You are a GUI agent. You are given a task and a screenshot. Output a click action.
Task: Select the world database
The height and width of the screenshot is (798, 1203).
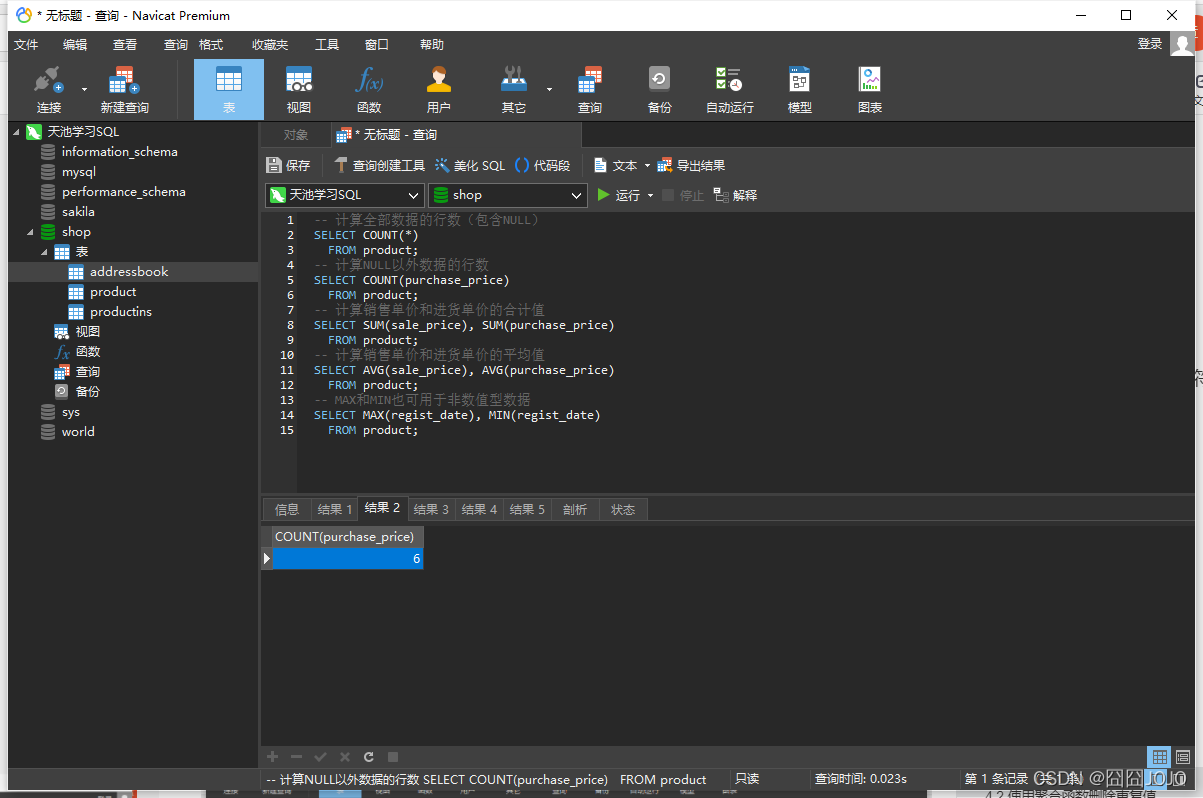78,432
